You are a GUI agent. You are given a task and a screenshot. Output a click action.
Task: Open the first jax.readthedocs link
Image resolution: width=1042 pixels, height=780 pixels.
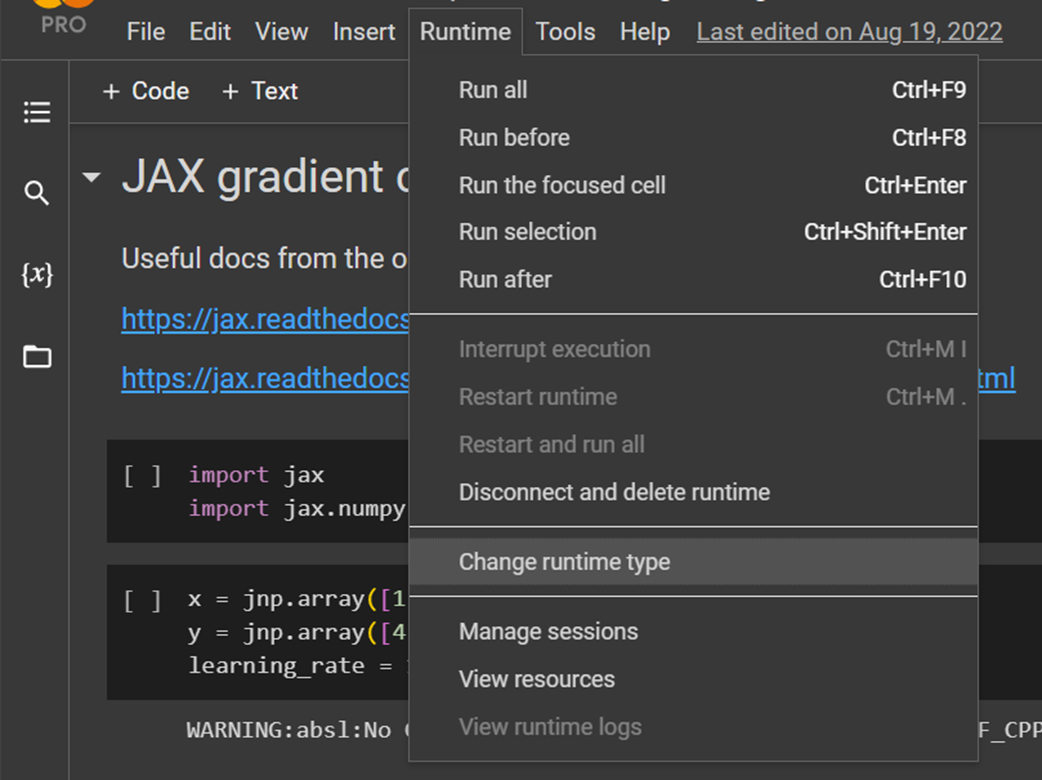click(x=266, y=319)
